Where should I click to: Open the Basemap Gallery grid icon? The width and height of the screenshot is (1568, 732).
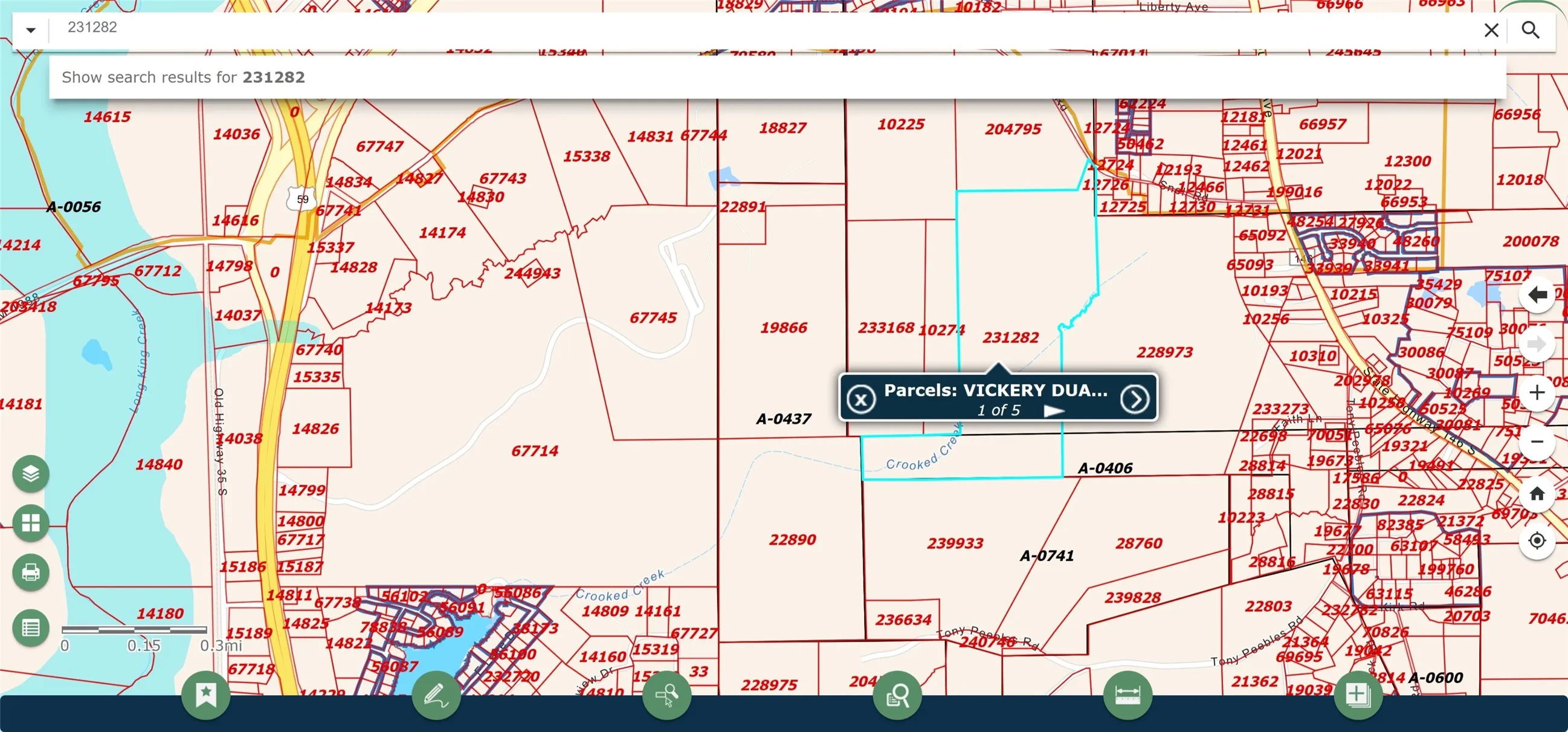[x=30, y=522]
